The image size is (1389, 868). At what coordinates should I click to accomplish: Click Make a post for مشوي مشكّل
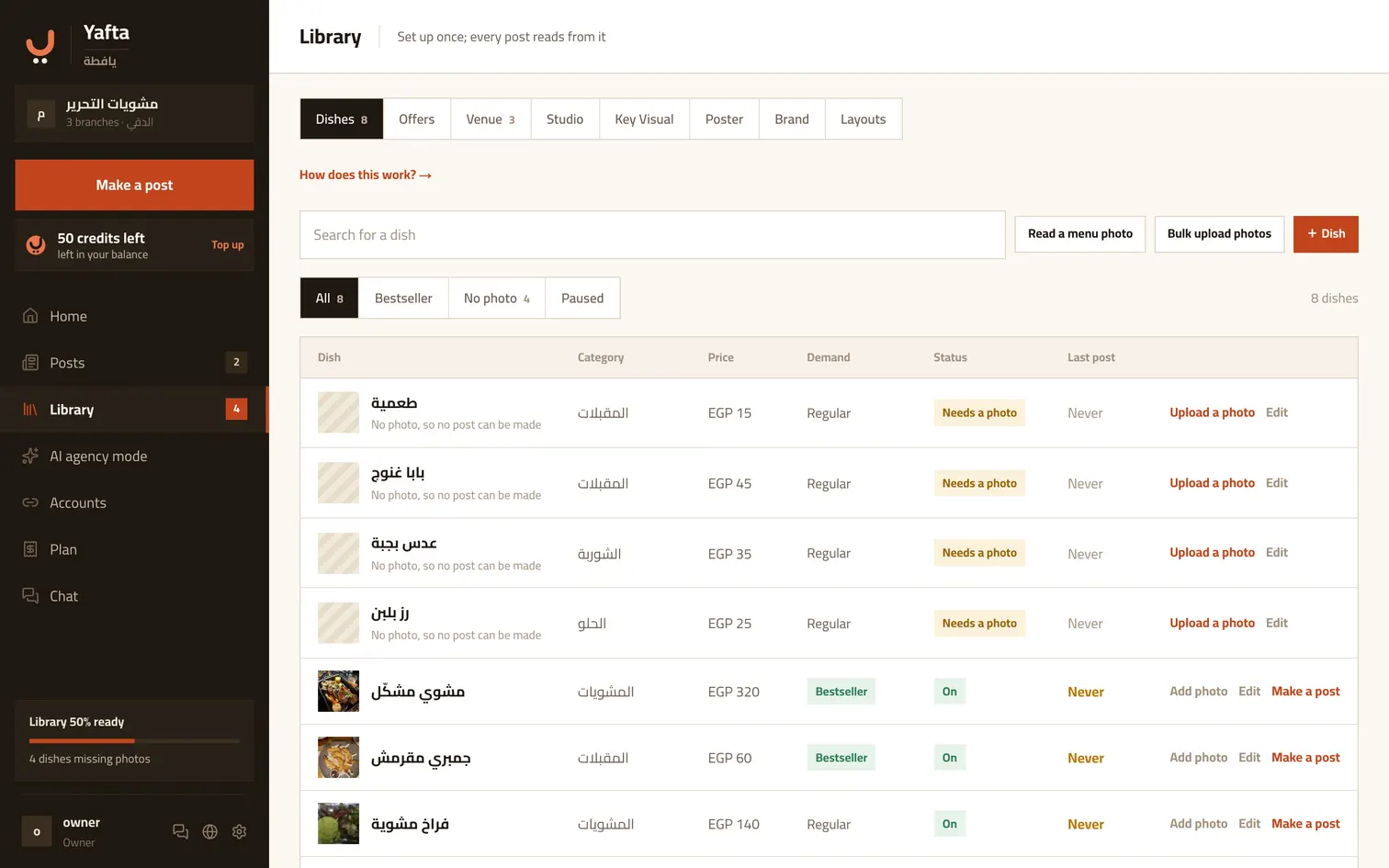(1305, 692)
